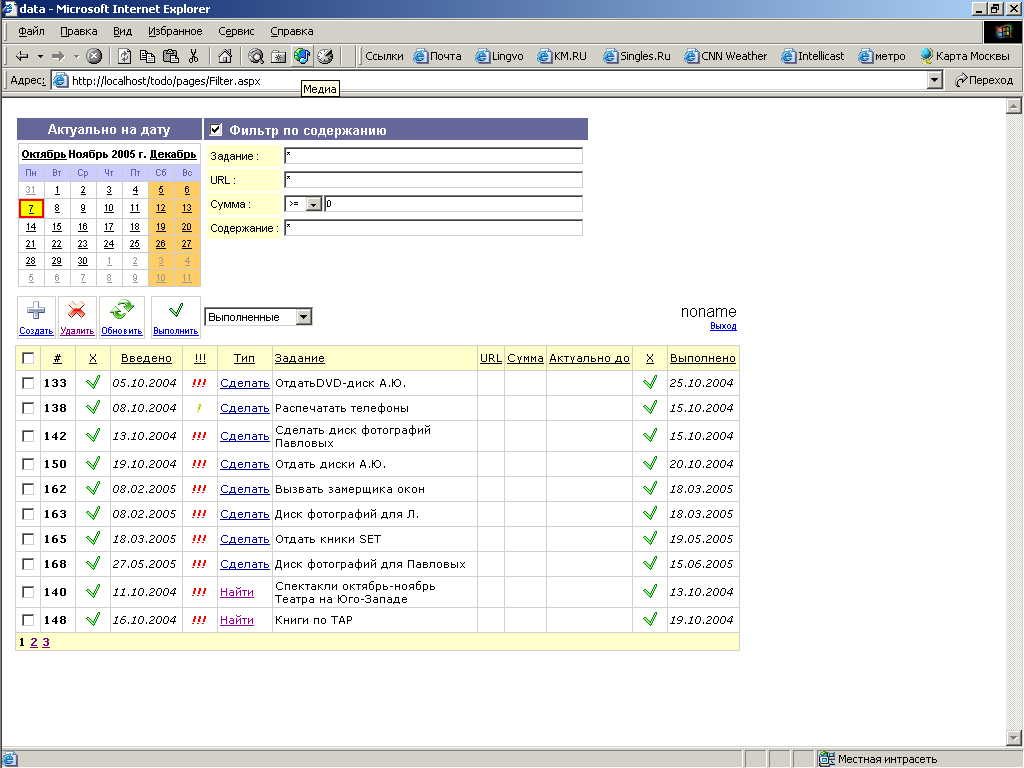Click the Home icon in browser toolbar

pos(225,56)
